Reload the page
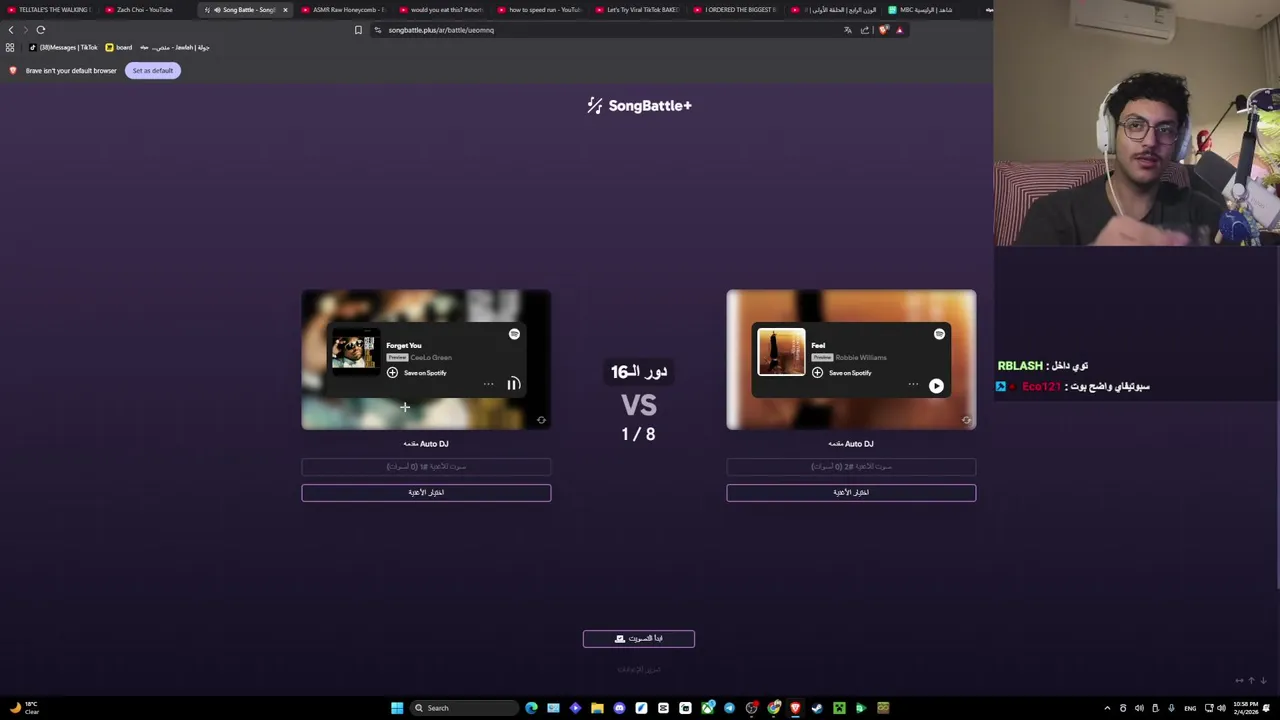The image size is (1280, 720). tap(41, 30)
